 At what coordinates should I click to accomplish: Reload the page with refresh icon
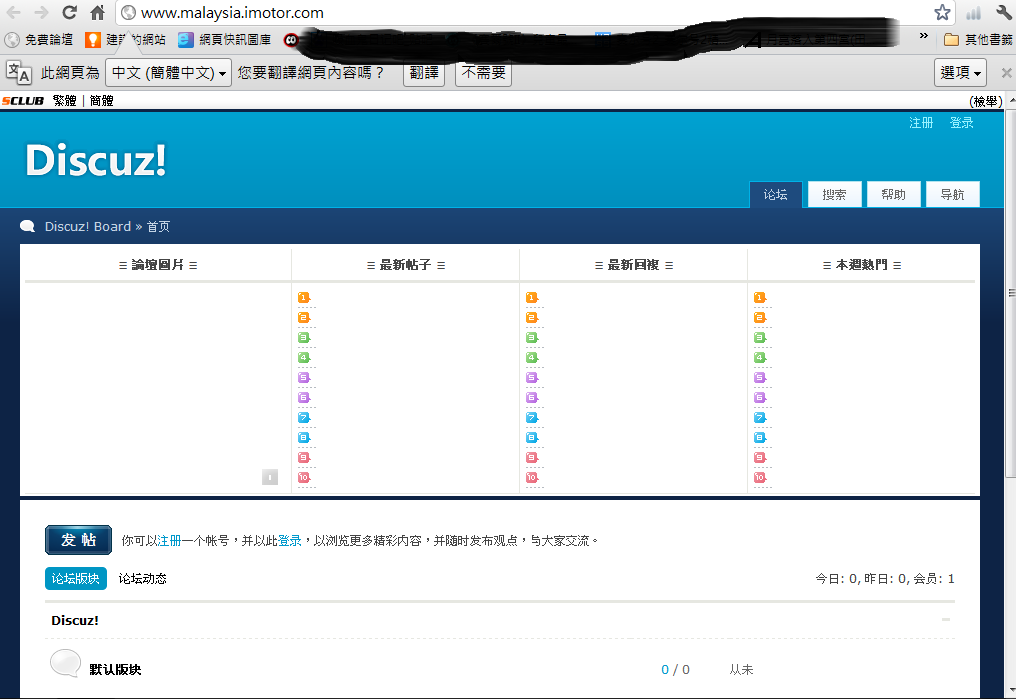click(69, 12)
